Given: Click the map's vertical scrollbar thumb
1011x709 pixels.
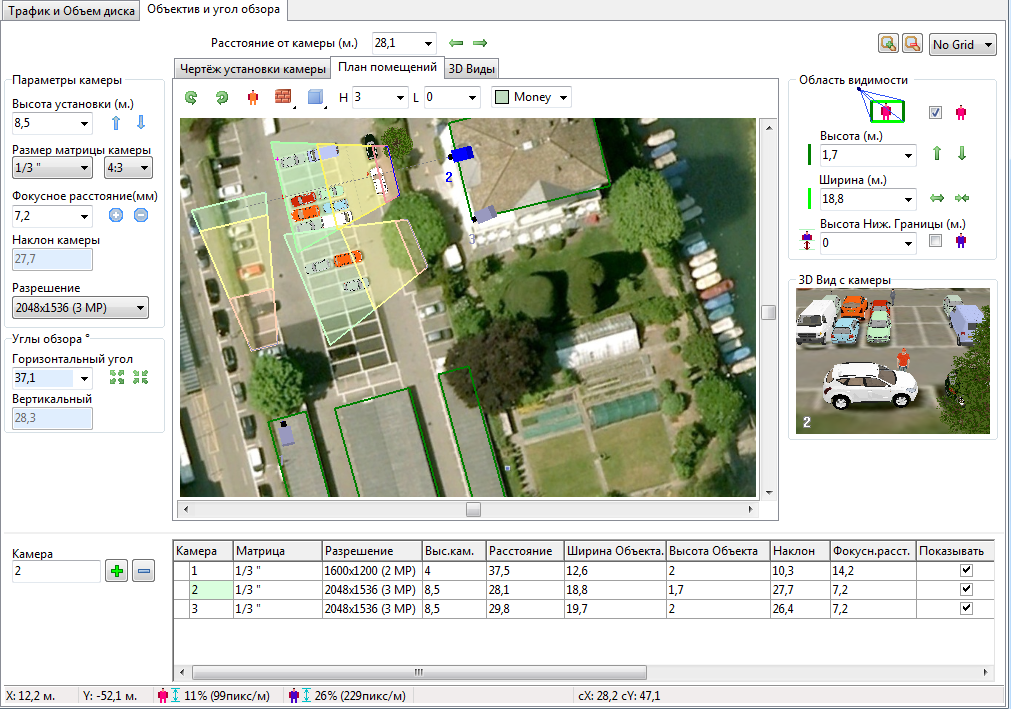Looking at the screenshot, I should coord(768,312).
